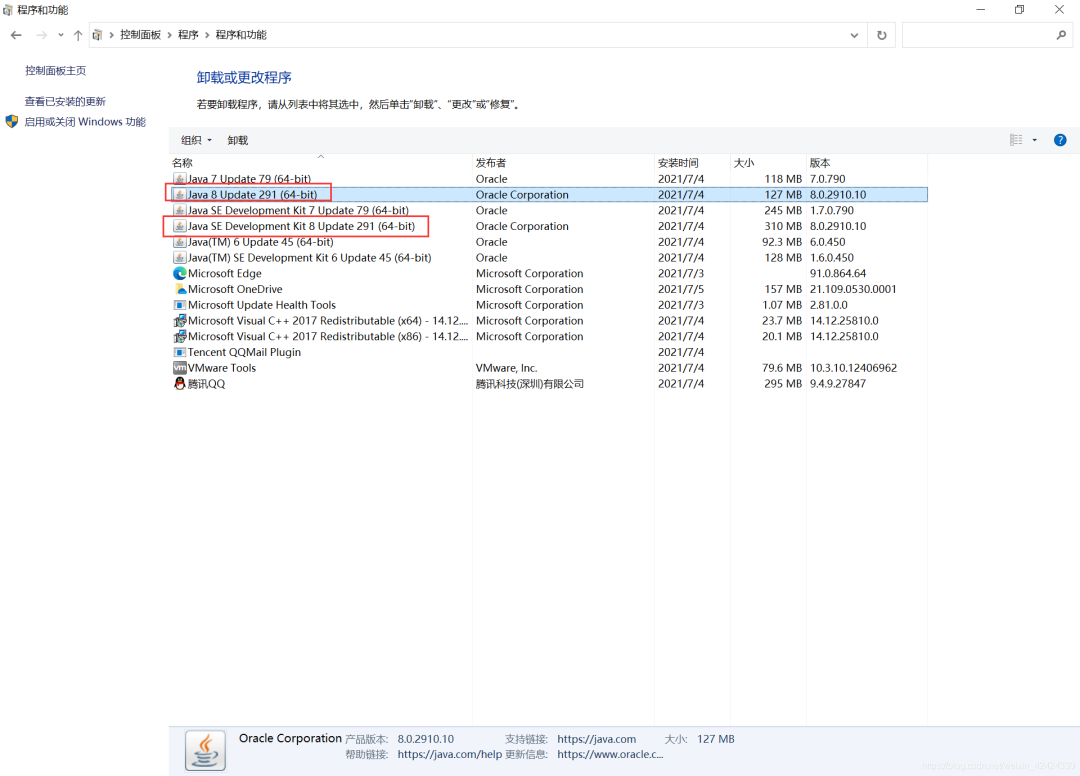Click 控制面板 in the breadcrumb
The image size is (1080, 776).
pos(141,35)
